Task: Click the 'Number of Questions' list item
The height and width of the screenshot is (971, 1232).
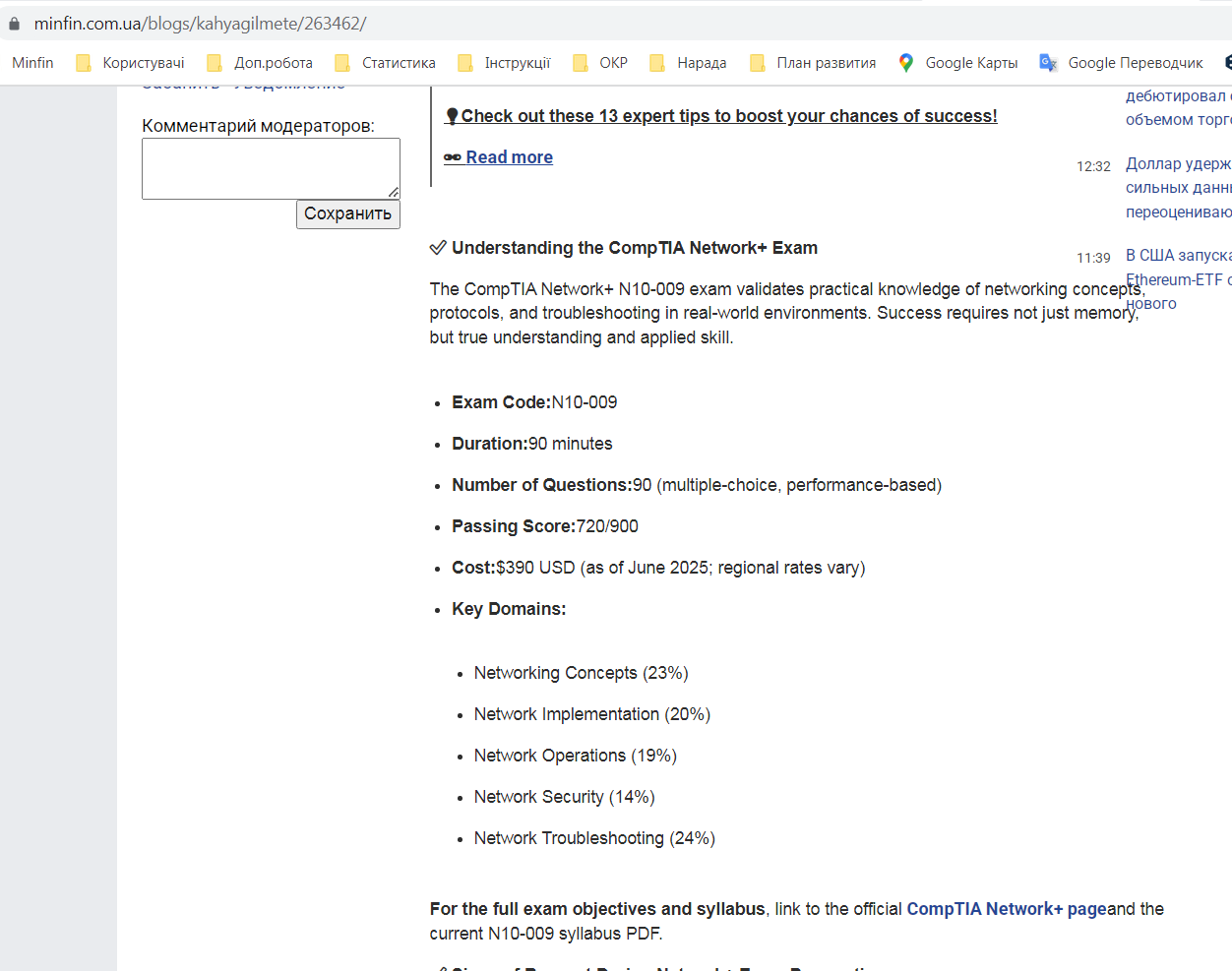Action: coord(697,485)
